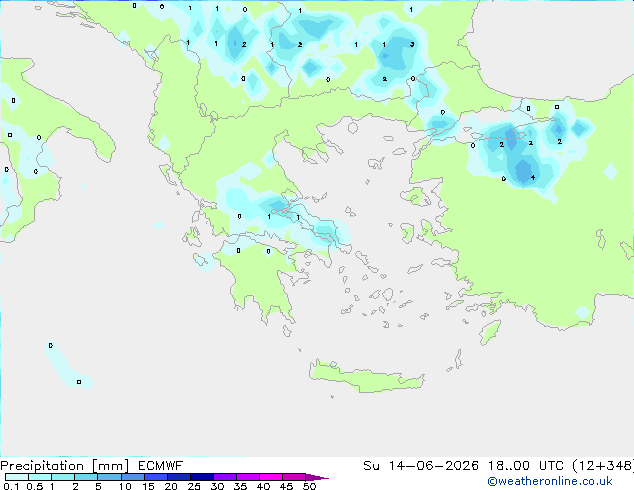Screen dimensions: 634x490
Task: Click the '(12+348)' forecast run text
Action: tap(603, 466)
